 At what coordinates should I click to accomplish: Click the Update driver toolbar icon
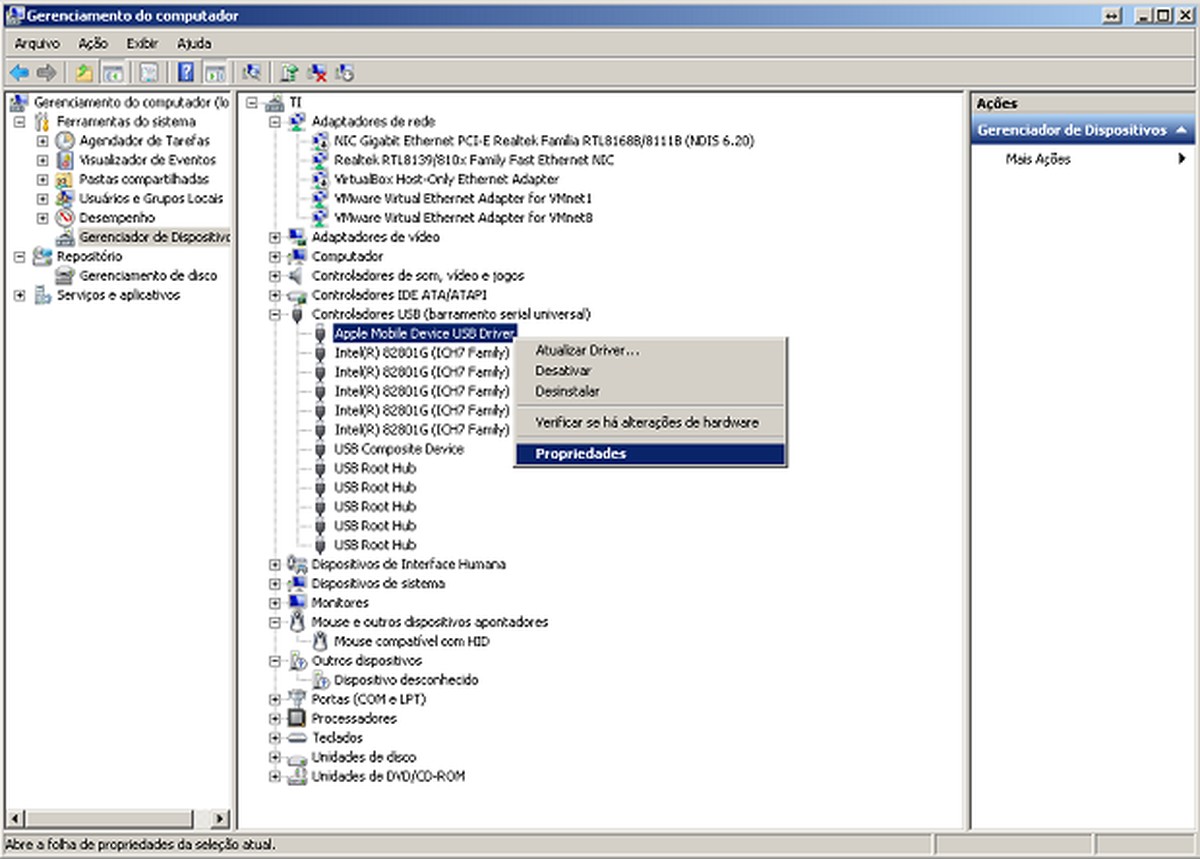289,72
